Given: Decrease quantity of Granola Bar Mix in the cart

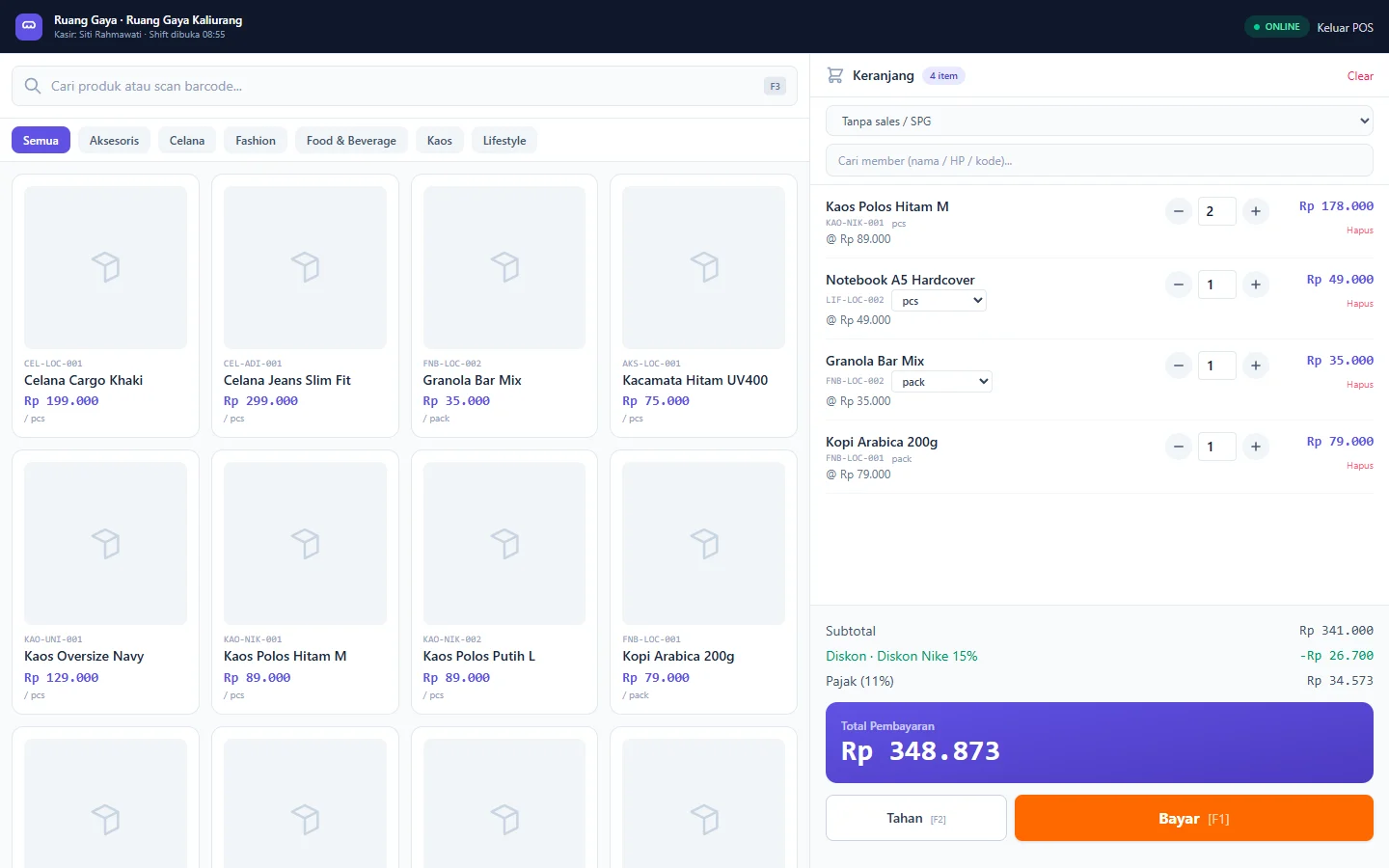Looking at the screenshot, I should (x=1179, y=366).
